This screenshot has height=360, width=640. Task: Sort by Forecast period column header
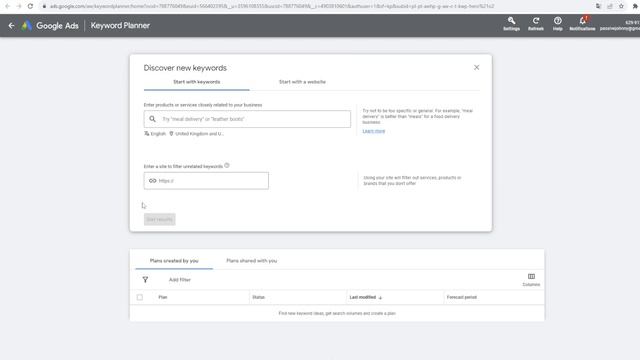point(462,297)
